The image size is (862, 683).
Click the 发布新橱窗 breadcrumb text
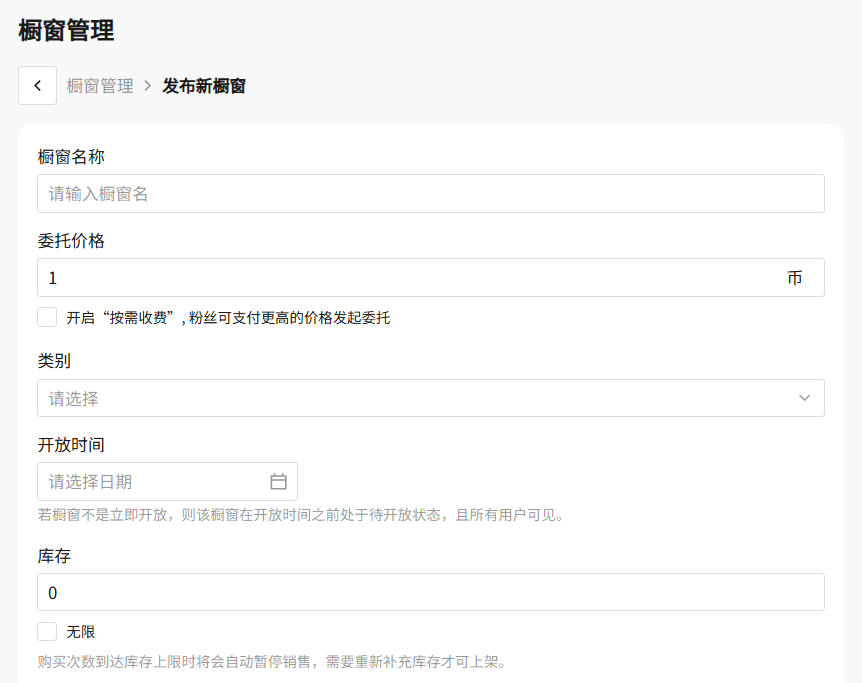(203, 86)
